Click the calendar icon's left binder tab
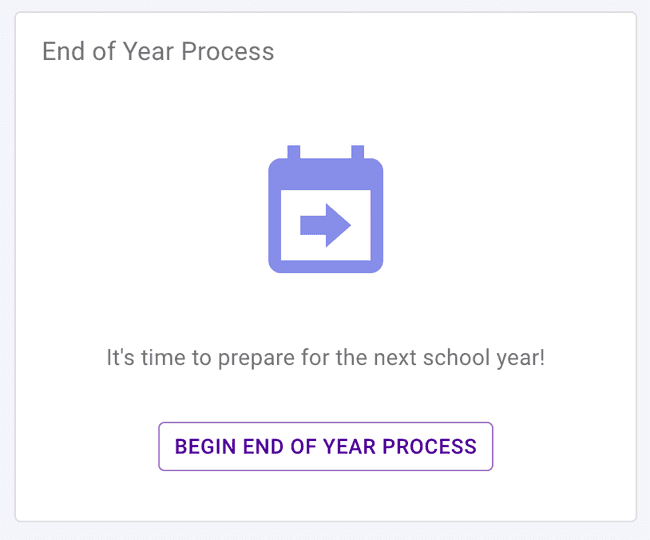 tap(294, 152)
